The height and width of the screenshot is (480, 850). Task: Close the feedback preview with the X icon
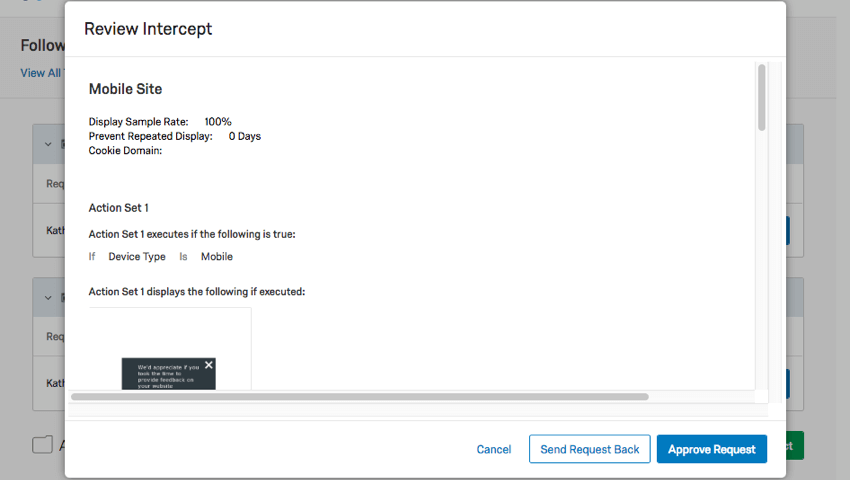click(209, 365)
